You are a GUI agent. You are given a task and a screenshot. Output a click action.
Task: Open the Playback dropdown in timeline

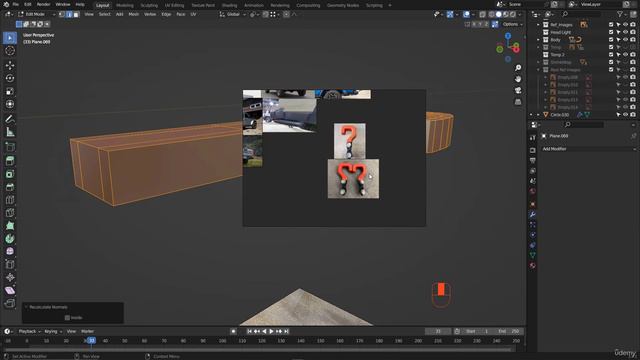click(29, 331)
